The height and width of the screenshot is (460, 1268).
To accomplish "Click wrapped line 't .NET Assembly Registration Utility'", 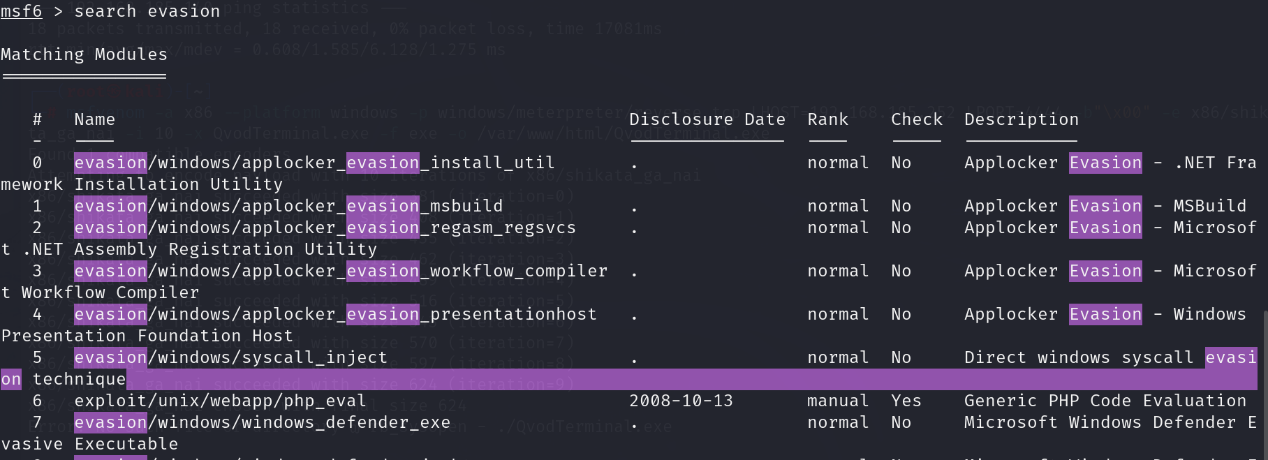I will pyautogui.click(x=189, y=249).
